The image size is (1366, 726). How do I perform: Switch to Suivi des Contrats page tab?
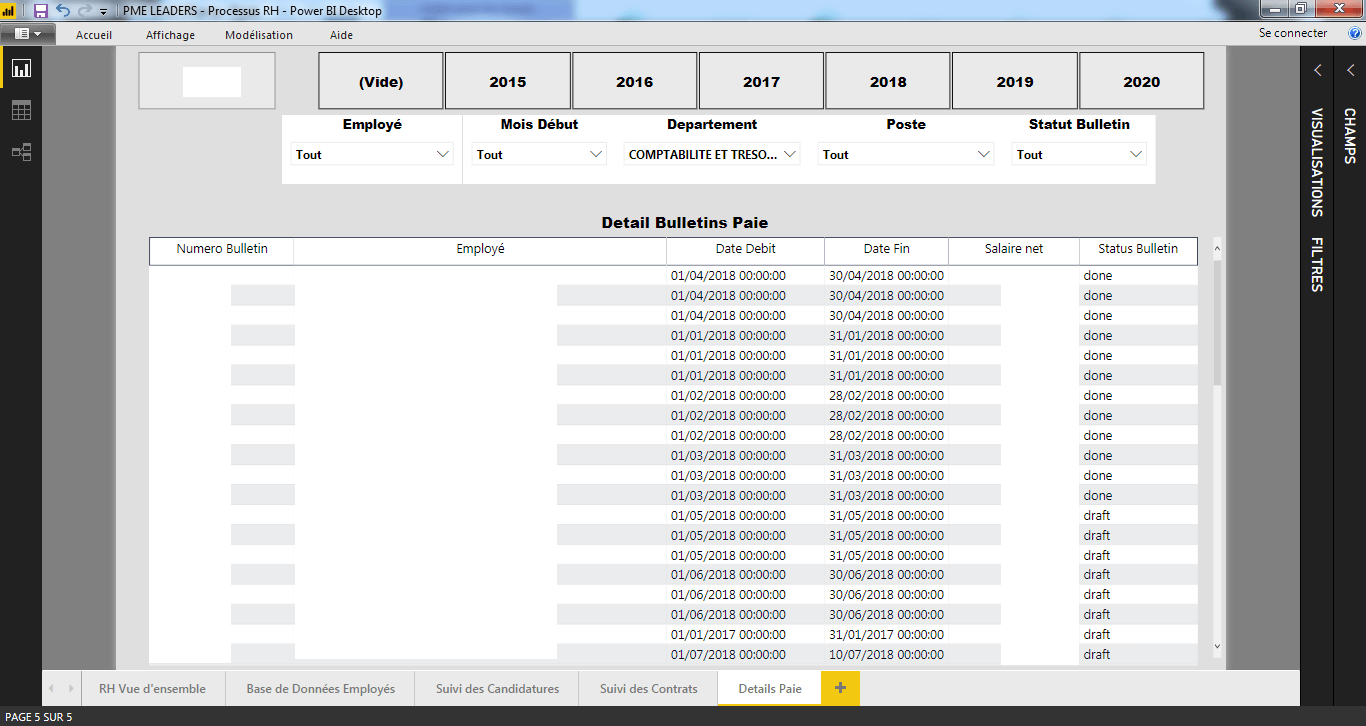pyautogui.click(x=648, y=688)
